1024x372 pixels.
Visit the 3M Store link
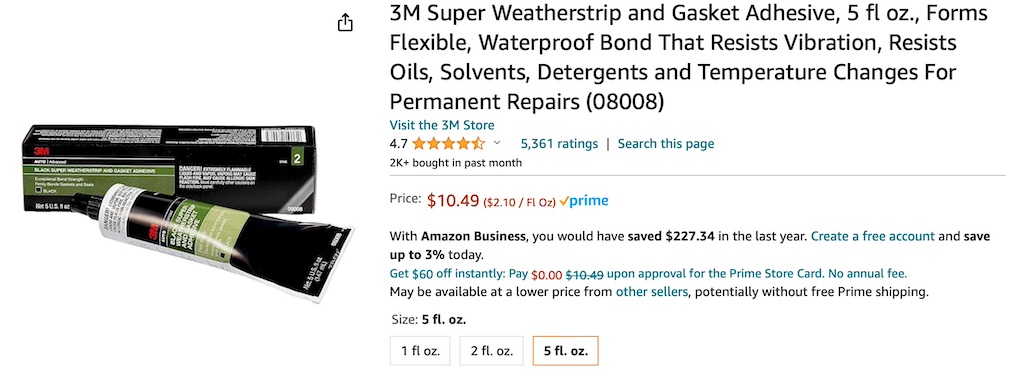coord(442,125)
